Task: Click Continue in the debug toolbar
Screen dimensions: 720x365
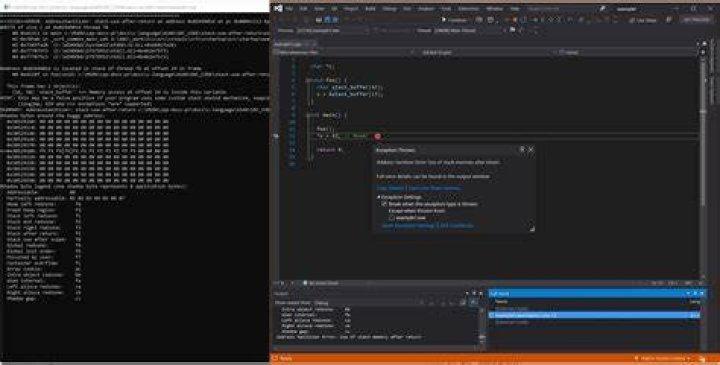Action: click(x=454, y=20)
